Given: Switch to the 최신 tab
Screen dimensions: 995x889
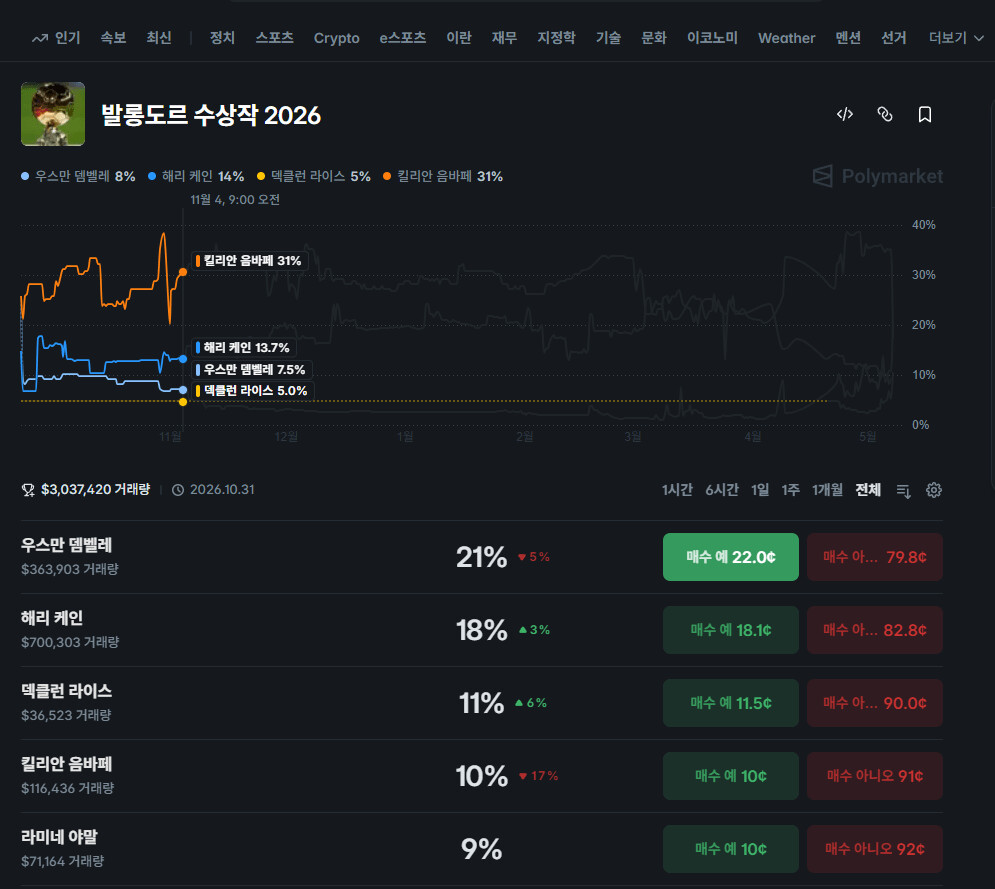Looking at the screenshot, I should point(159,38).
